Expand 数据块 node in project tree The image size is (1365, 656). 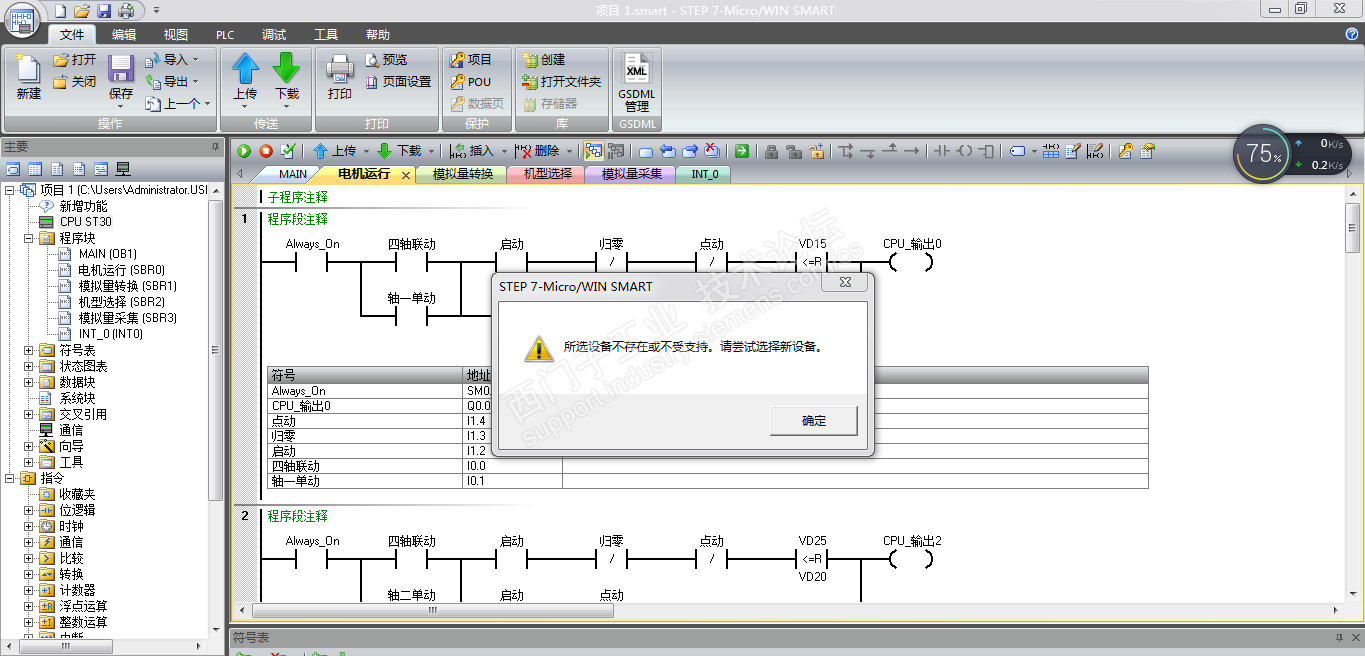click(28, 382)
